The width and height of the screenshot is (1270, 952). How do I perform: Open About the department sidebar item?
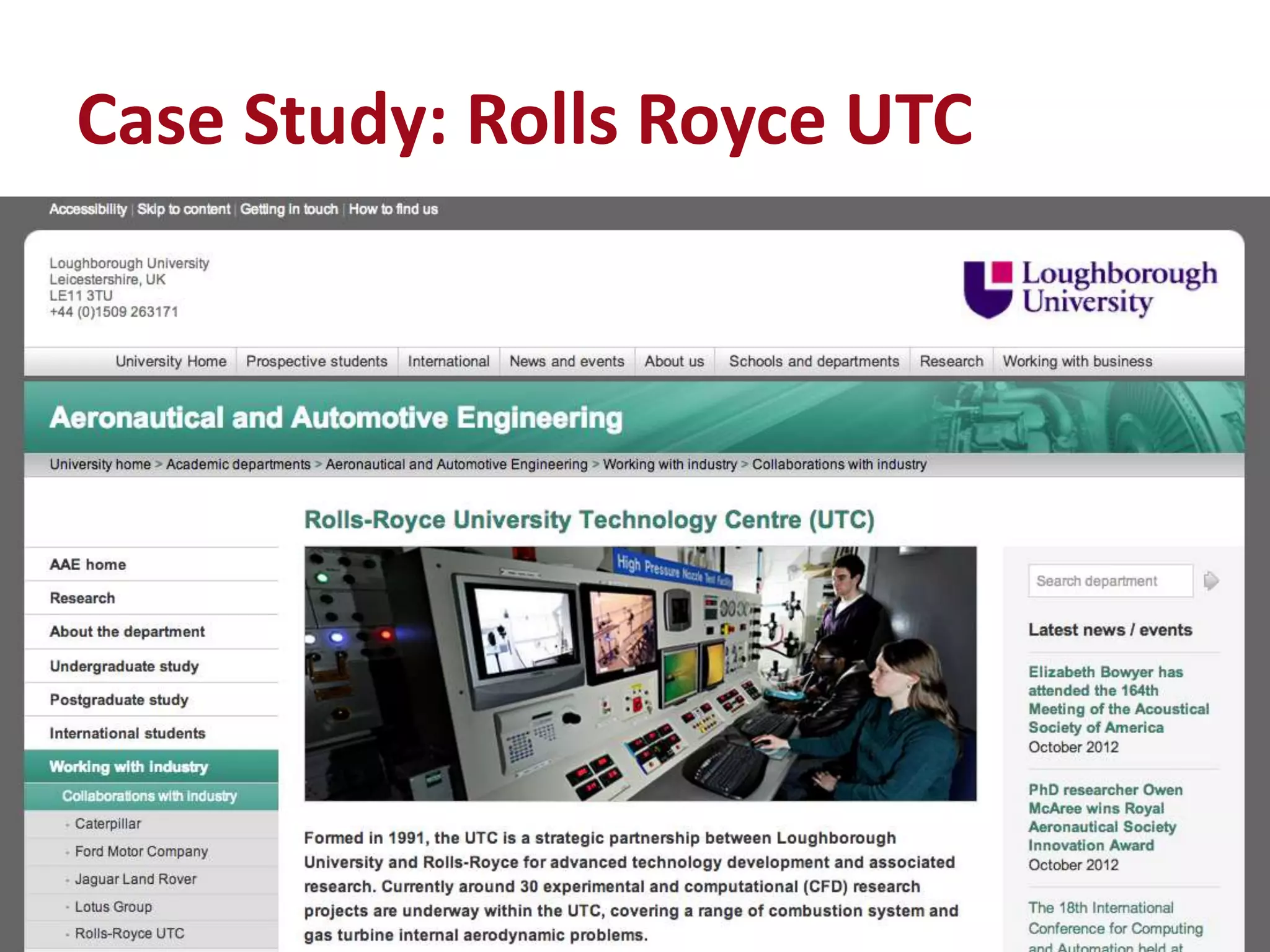[151, 632]
